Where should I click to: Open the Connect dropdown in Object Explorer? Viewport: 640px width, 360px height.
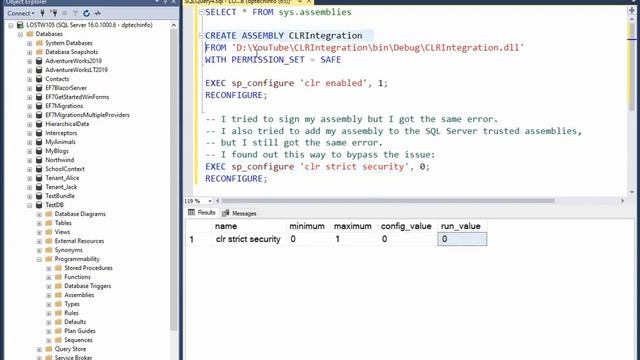click(21, 13)
